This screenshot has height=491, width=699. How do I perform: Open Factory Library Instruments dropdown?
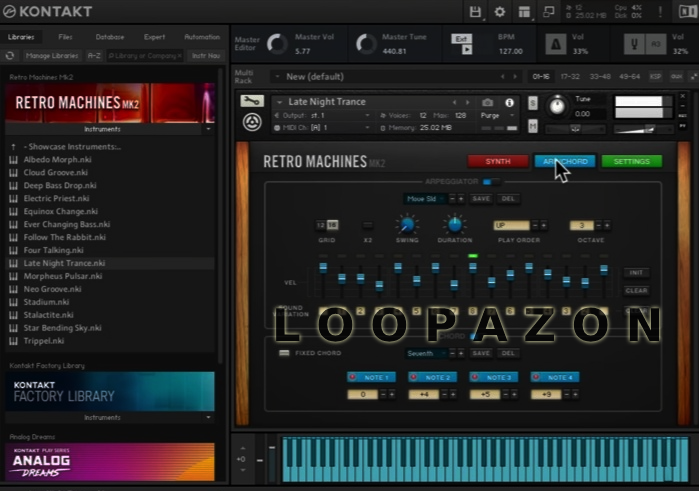208,418
